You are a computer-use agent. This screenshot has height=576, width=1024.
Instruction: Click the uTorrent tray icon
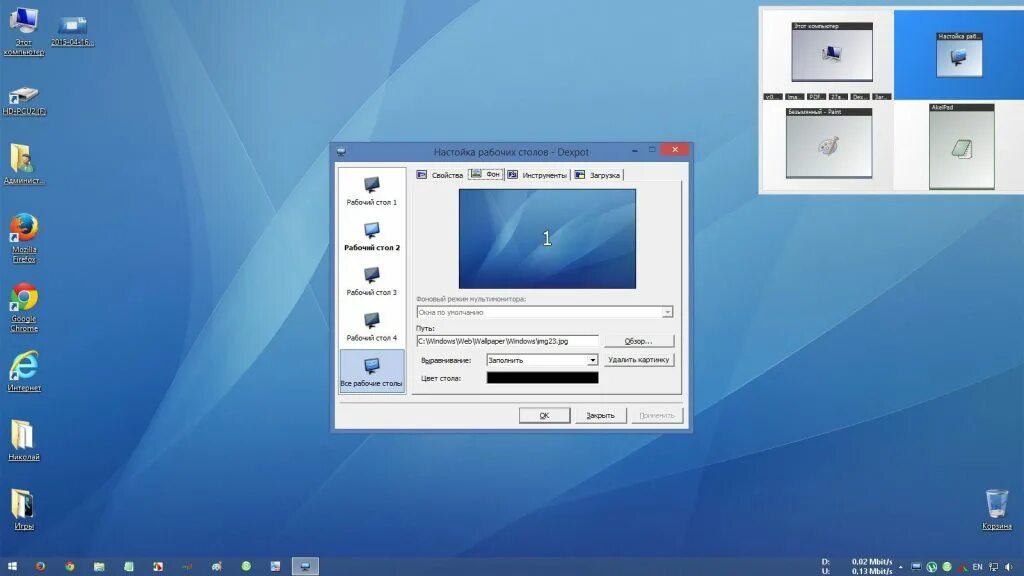(x=932, y=567)
